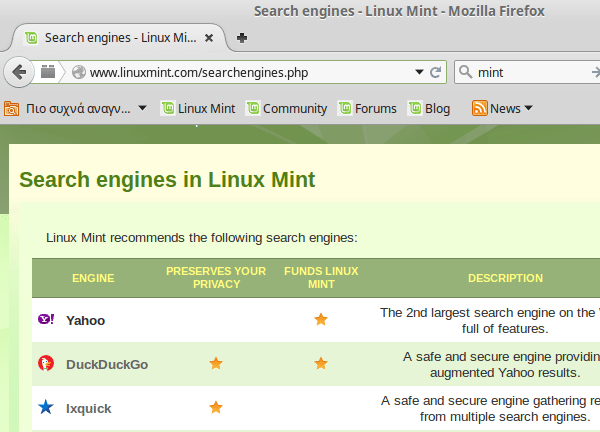Screen dimensions: 600x432
Task: Expand the Πιο συχνά αναγν... dropdown arrow
Action: (142, 108)
